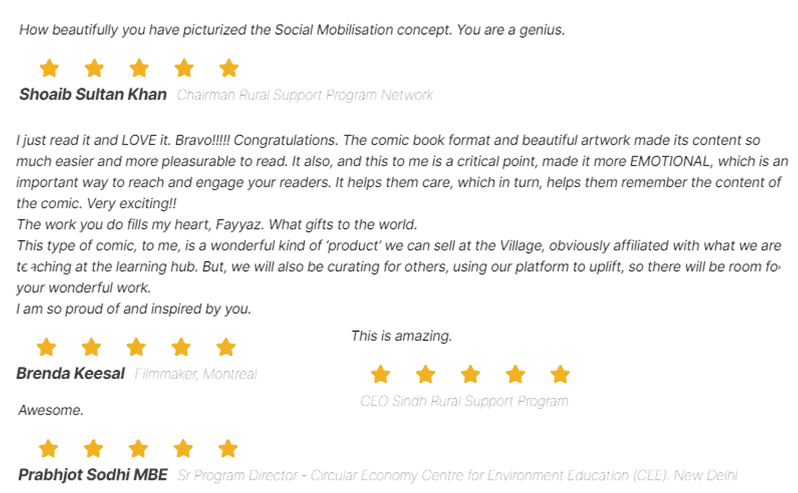
Task: Select the name Prabhjot Sodhi MBE
Action: [93, 475]
